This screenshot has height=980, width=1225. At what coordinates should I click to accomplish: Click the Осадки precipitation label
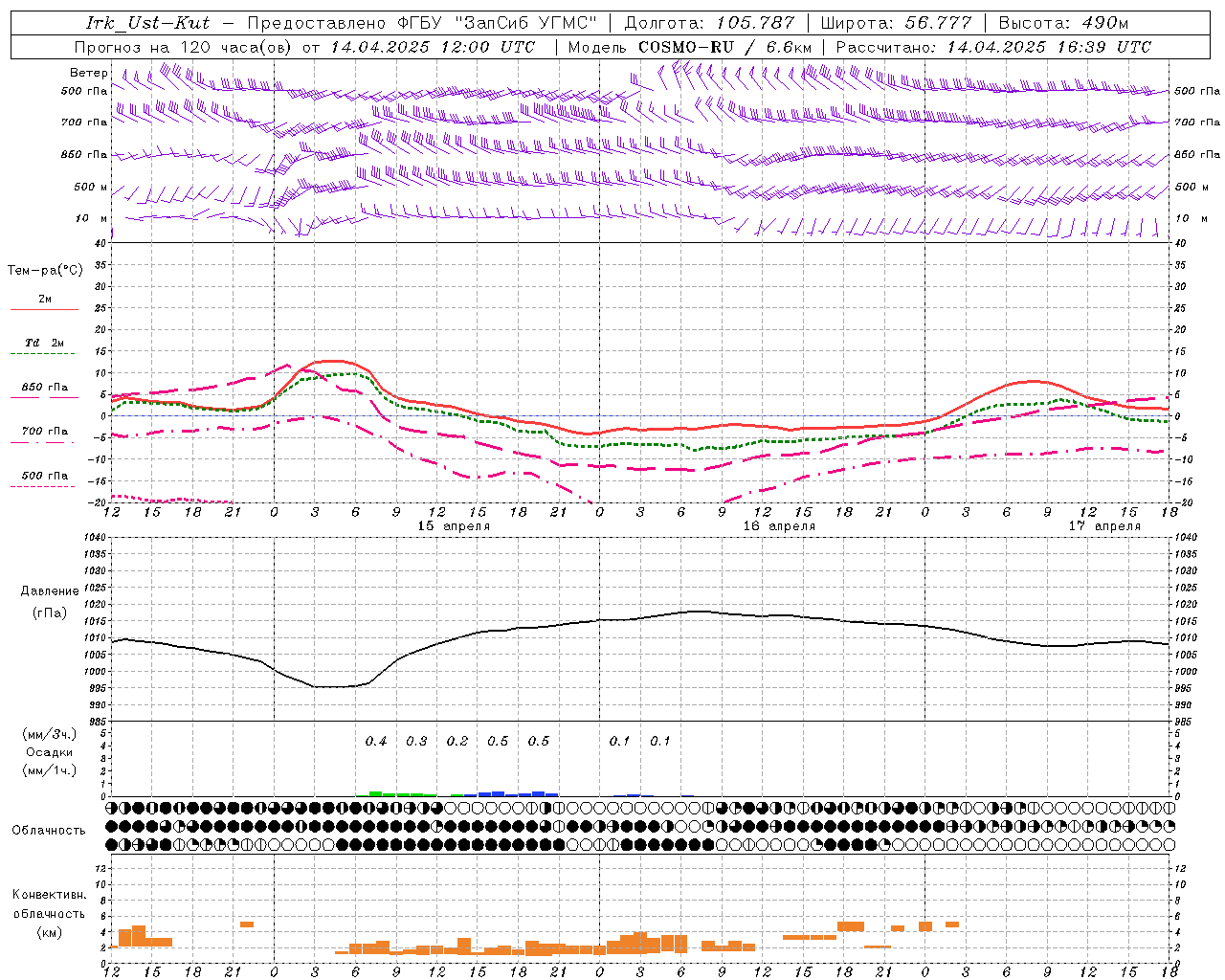(x=50, y=752)
